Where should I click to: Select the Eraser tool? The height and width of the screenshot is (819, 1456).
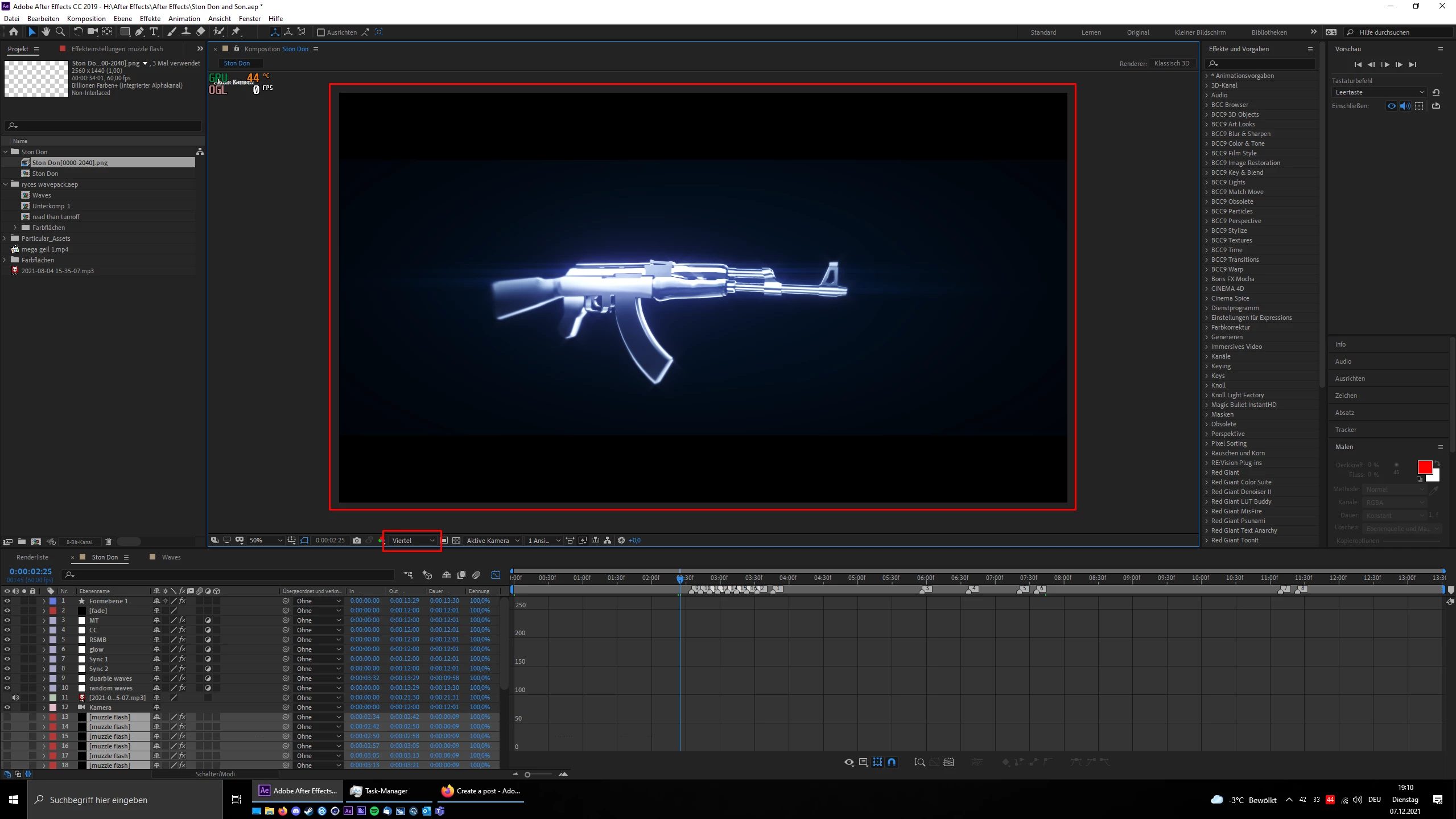click(200, 32)
